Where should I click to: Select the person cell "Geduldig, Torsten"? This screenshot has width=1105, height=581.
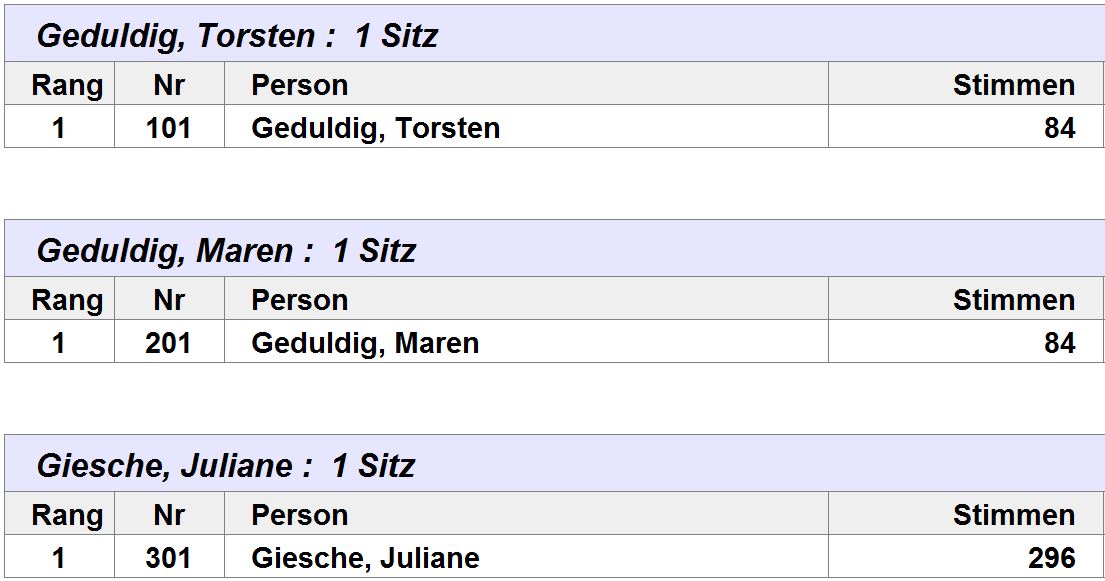coord(375,128)
